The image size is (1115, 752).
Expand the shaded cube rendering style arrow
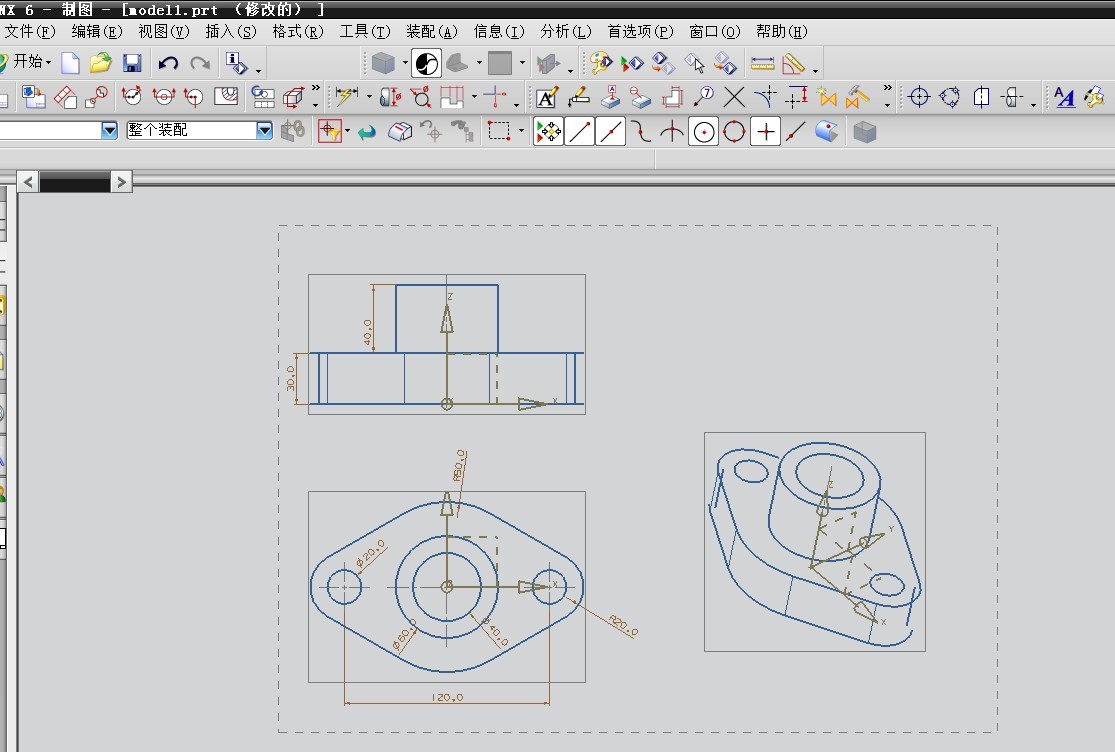click(405, 63)
